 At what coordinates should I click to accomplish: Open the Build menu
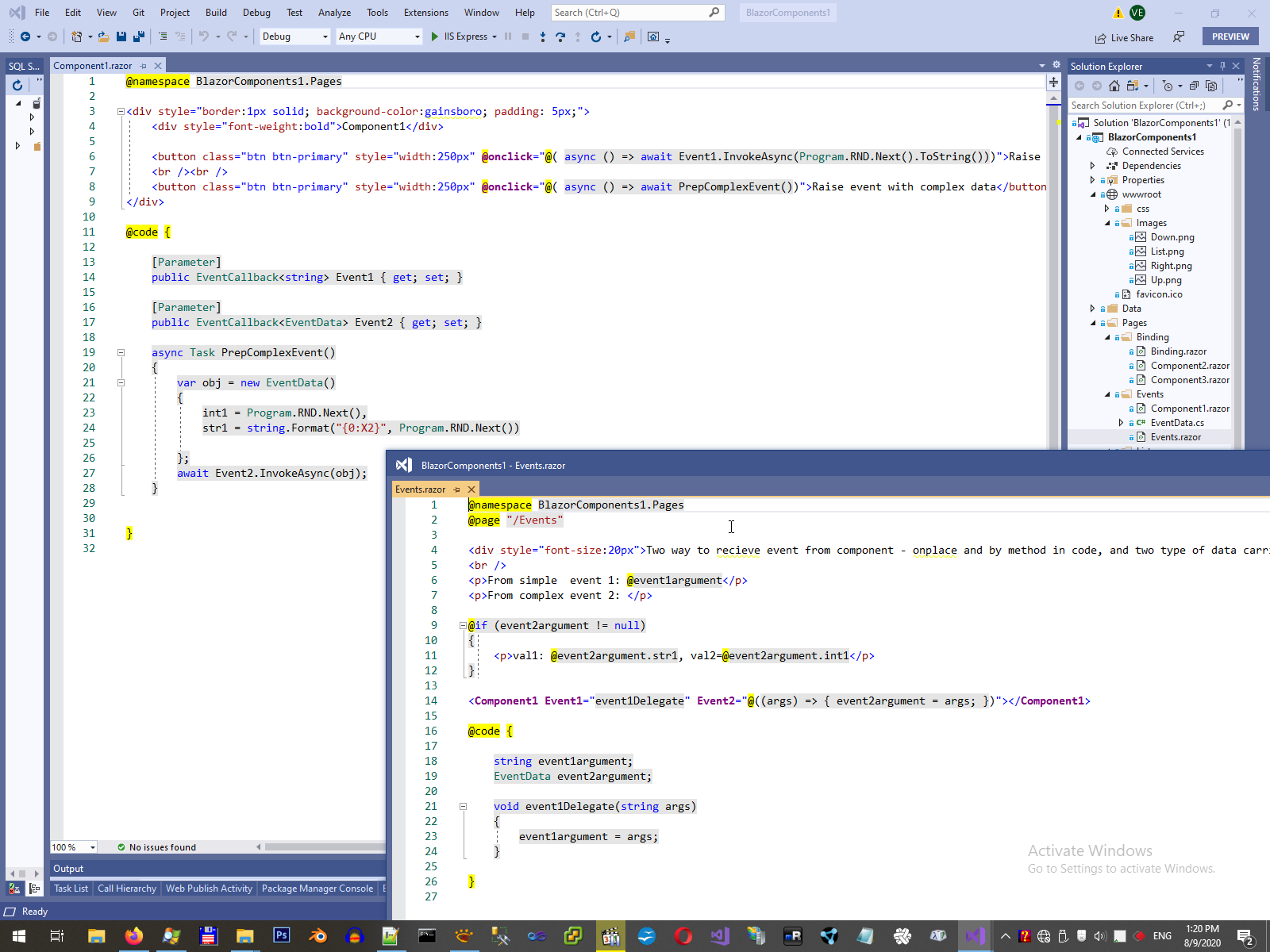[215, 13]
